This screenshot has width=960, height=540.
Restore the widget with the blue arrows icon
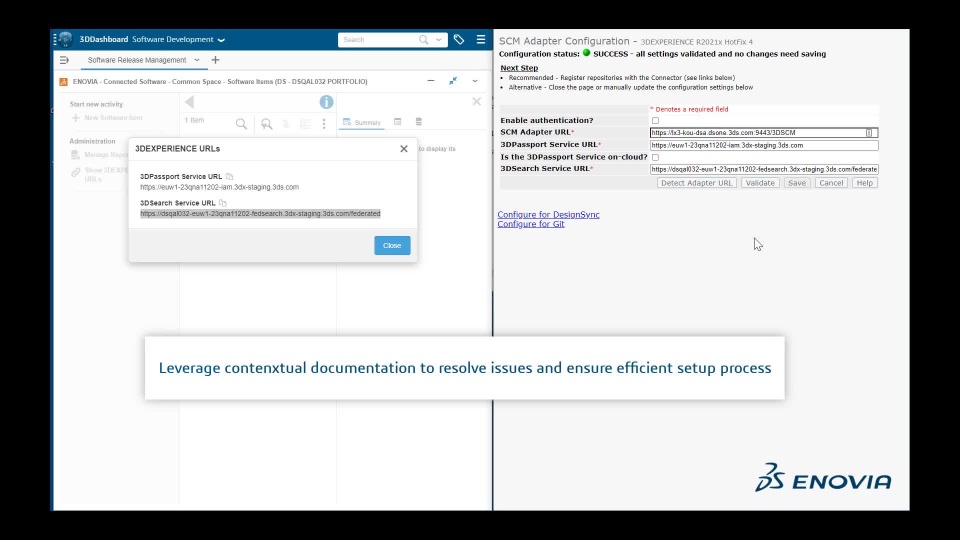click(453, 81)
